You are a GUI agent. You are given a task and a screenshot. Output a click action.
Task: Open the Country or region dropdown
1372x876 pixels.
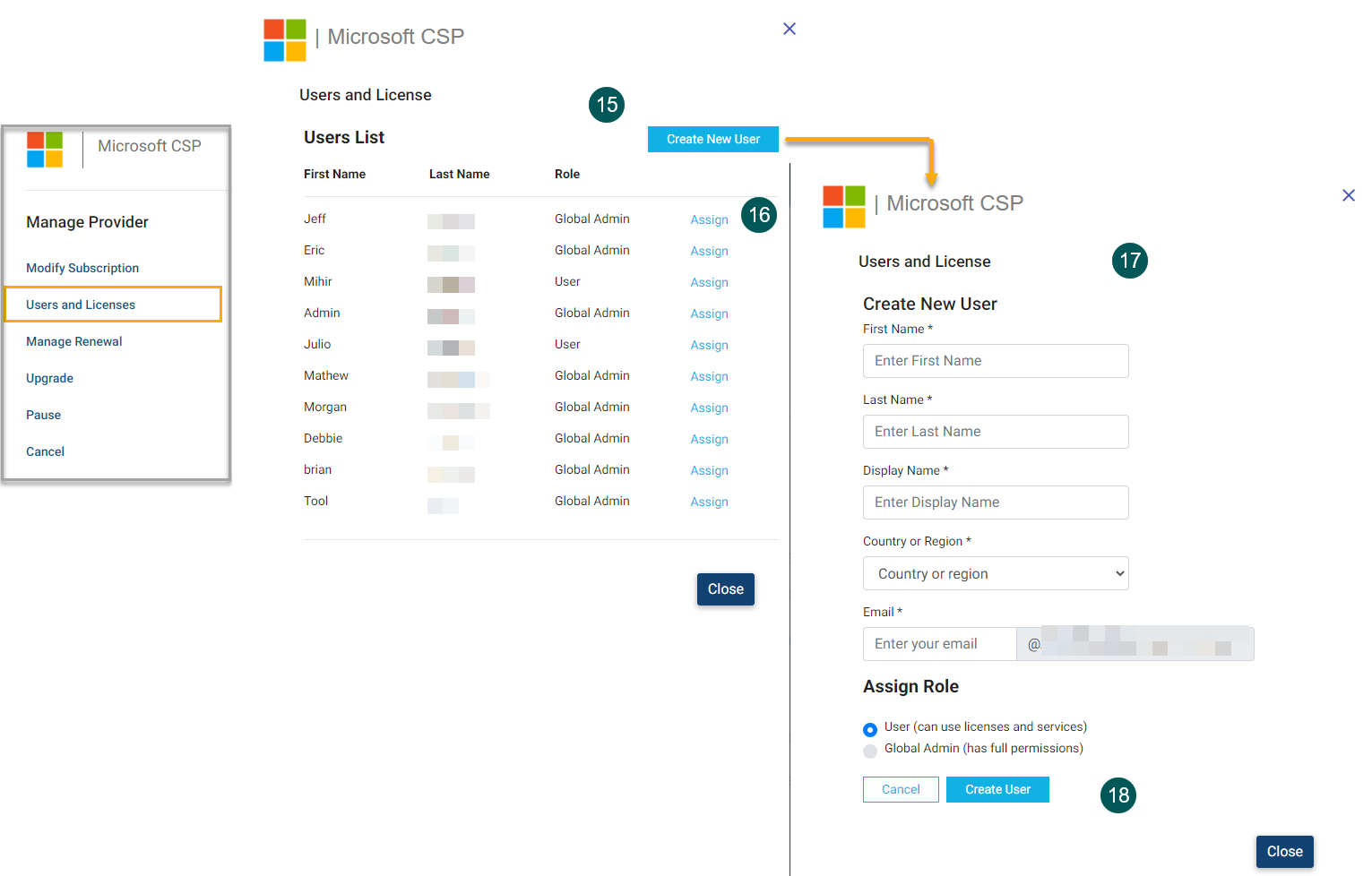click(x=996, y=573)
